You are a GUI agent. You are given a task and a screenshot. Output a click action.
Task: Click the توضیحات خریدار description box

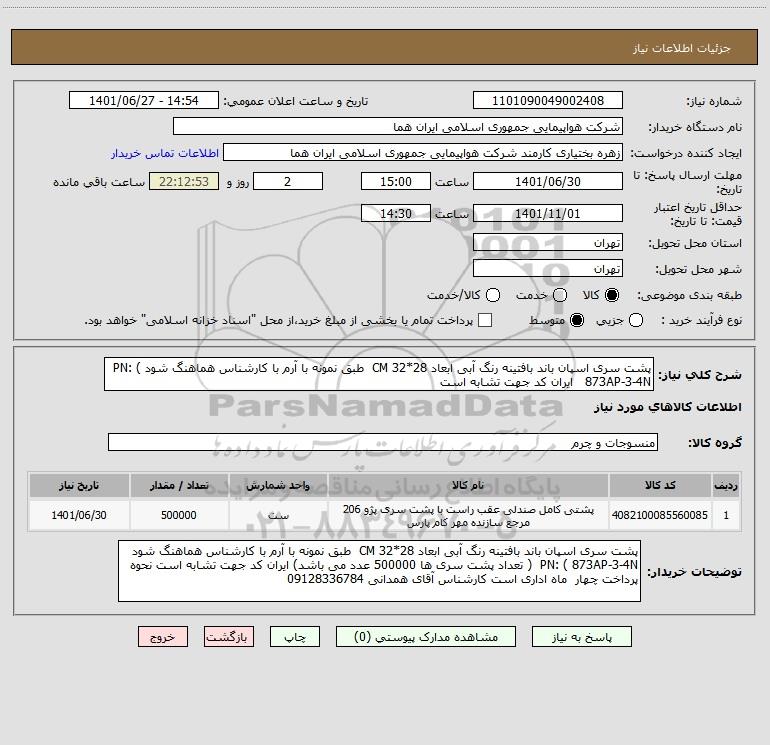[x=379, y=571]
